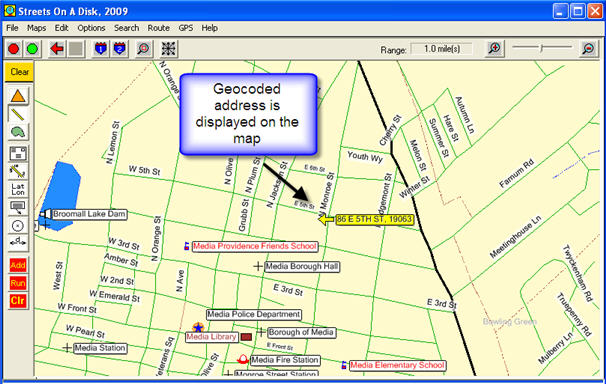Click the yellow Clear button
The height and width of the screenshot is (384, 606).
click(19, 72)
